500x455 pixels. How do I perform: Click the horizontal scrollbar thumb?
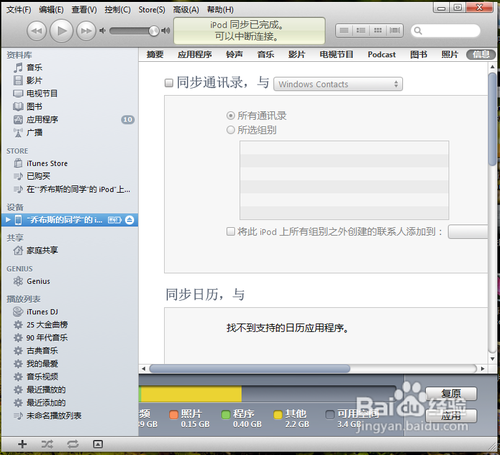coord(250,368)
